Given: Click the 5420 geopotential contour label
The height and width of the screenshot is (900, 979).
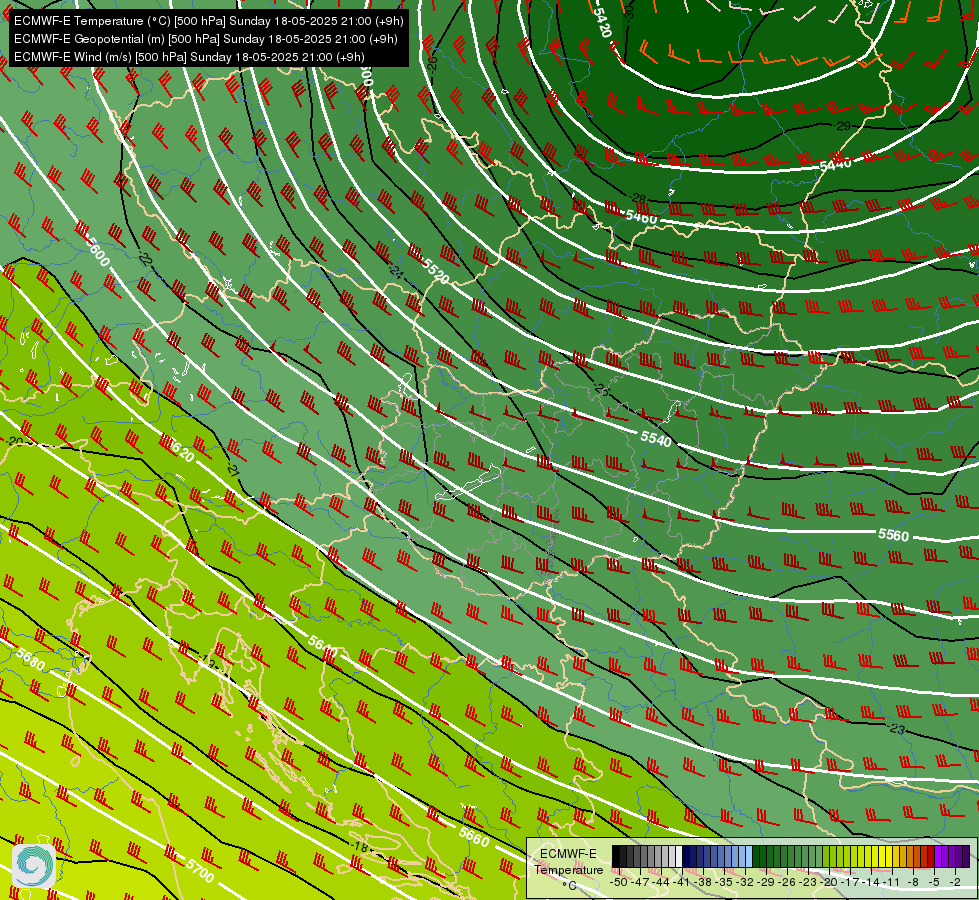Looking at the screenshot, I should (x=602, y=22).
